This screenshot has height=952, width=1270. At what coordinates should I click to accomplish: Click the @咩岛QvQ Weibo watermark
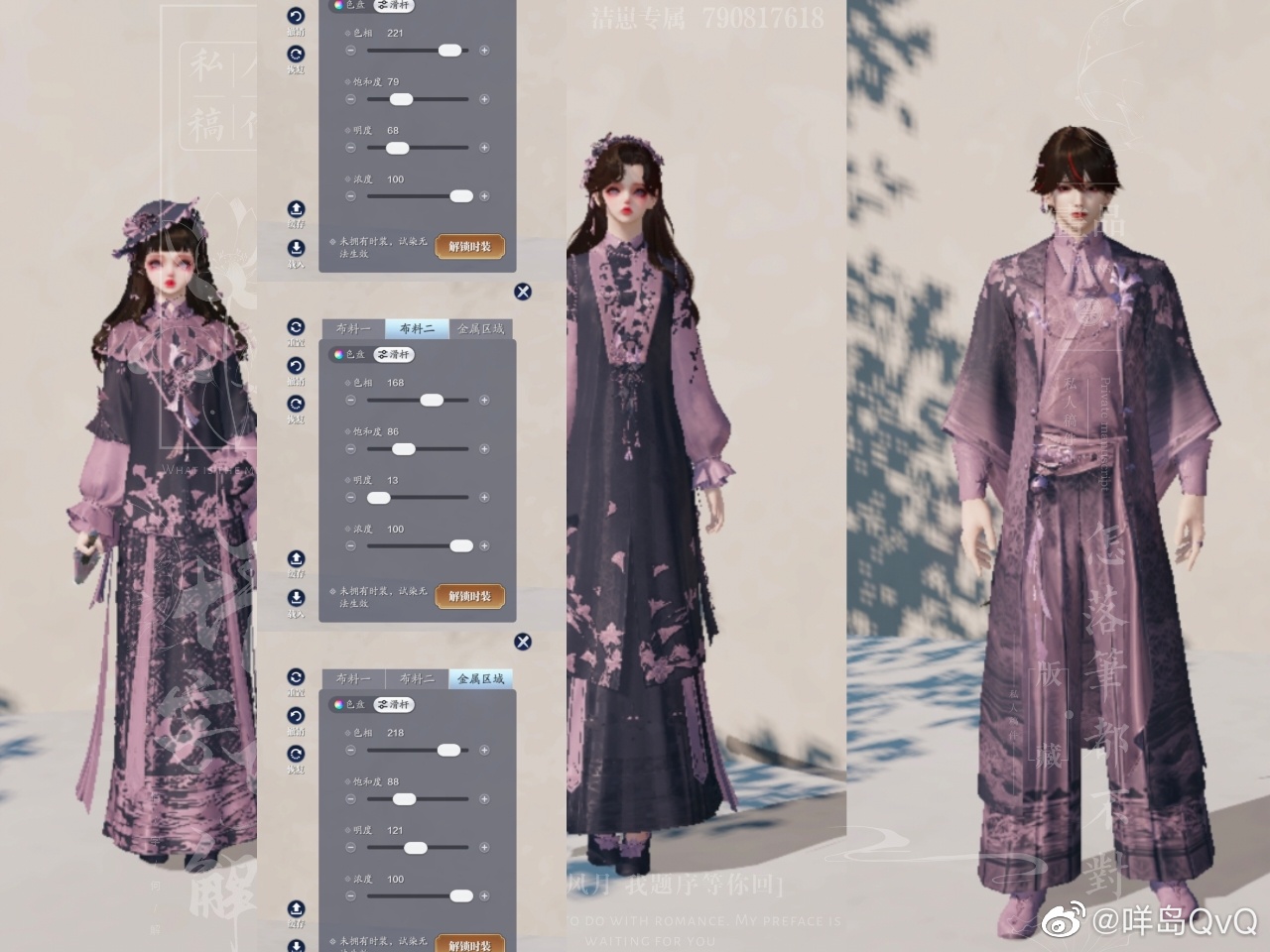point(1150,920)
